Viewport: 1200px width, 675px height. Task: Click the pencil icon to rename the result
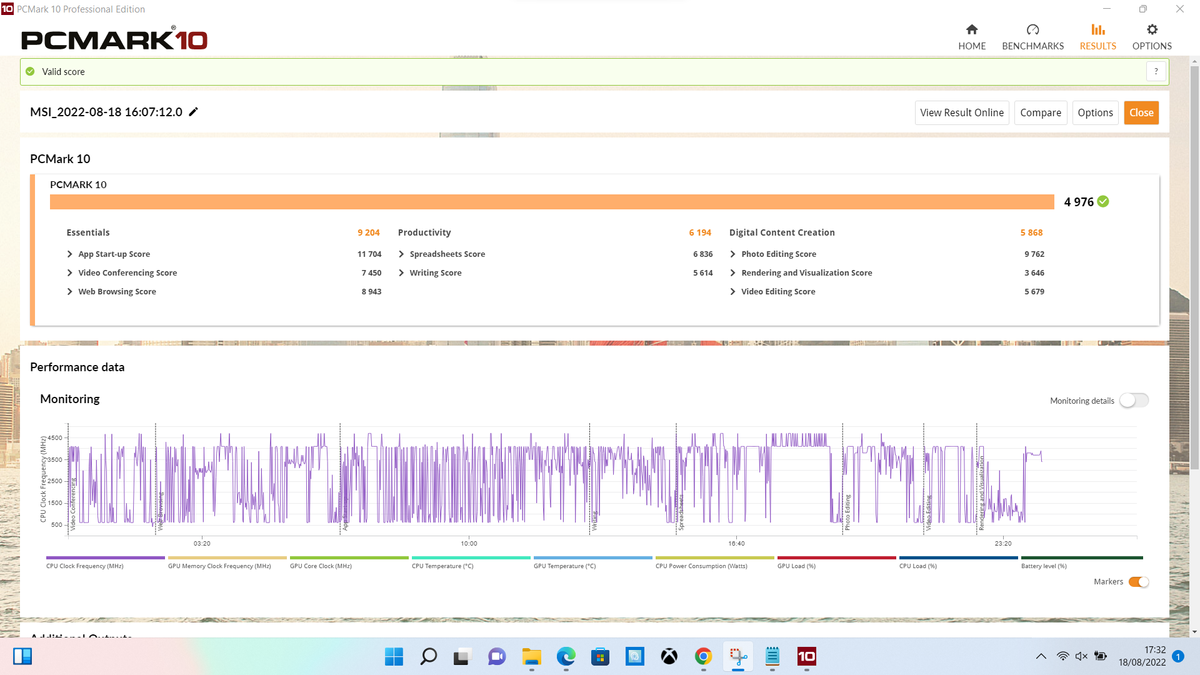[x=193, y=112]
